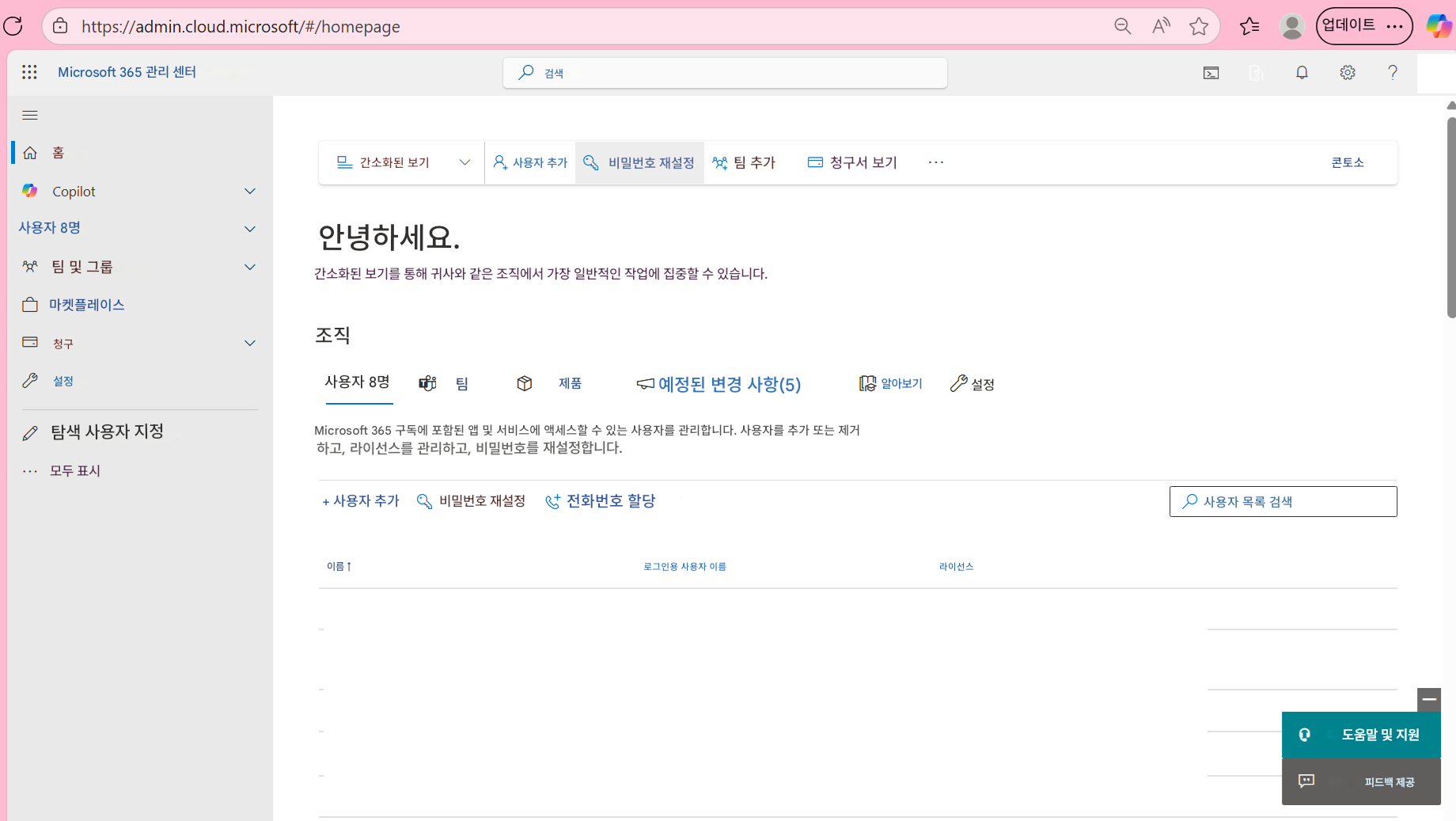1456x821 pixels.
Task: Open Copilot in the Edge sidebar
Action: pos(1439,26)
